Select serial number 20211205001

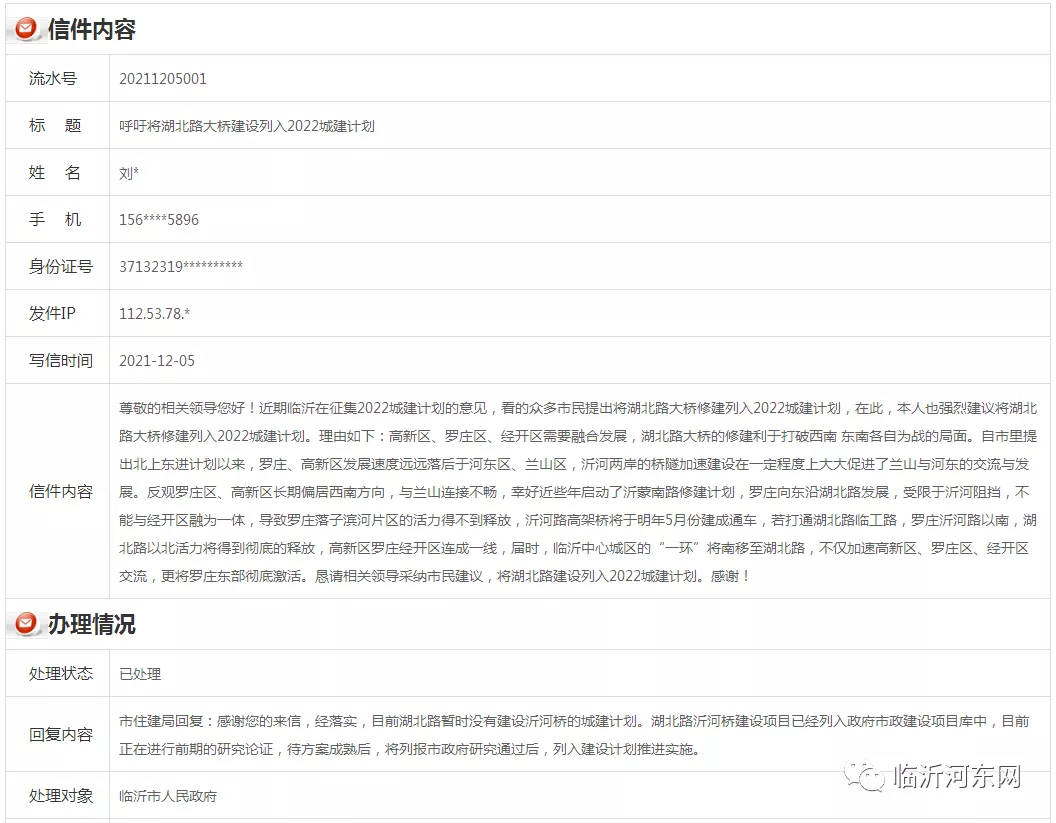pos(163,79)
